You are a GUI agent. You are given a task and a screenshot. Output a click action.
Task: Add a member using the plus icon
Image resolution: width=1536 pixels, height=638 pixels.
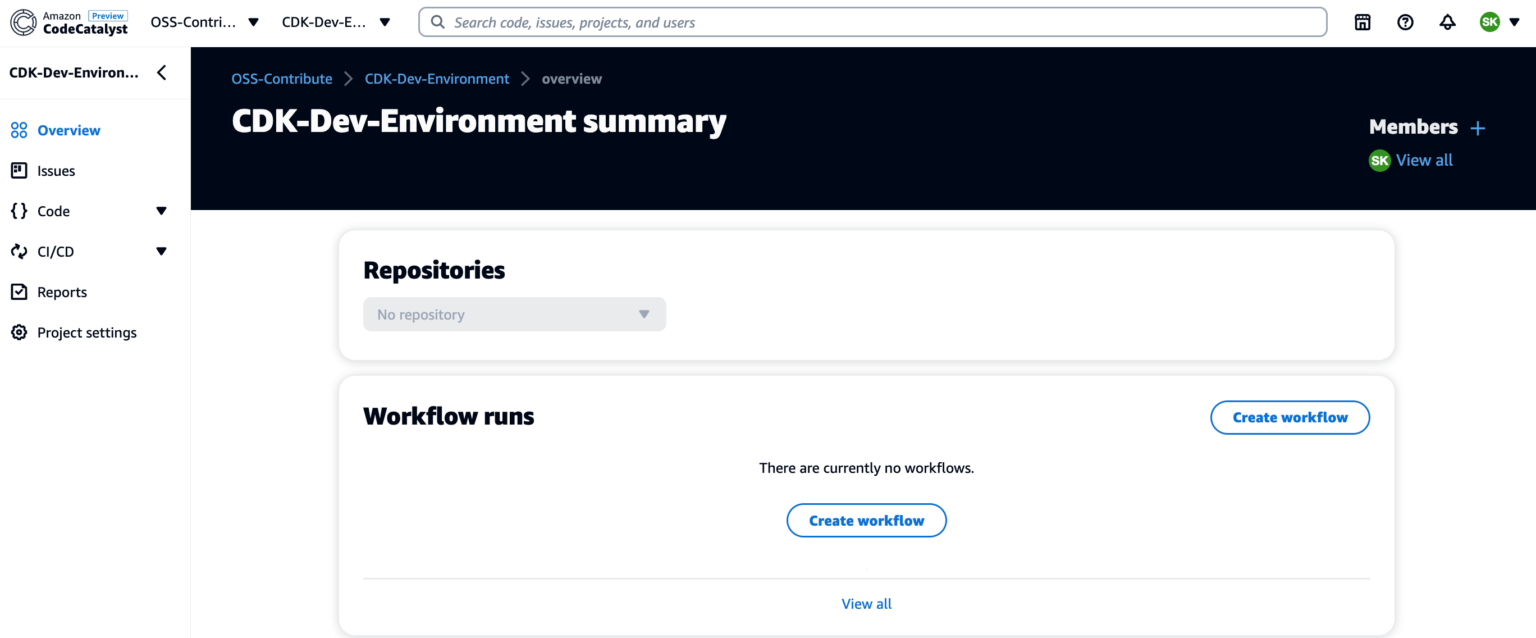point(1478,127)
